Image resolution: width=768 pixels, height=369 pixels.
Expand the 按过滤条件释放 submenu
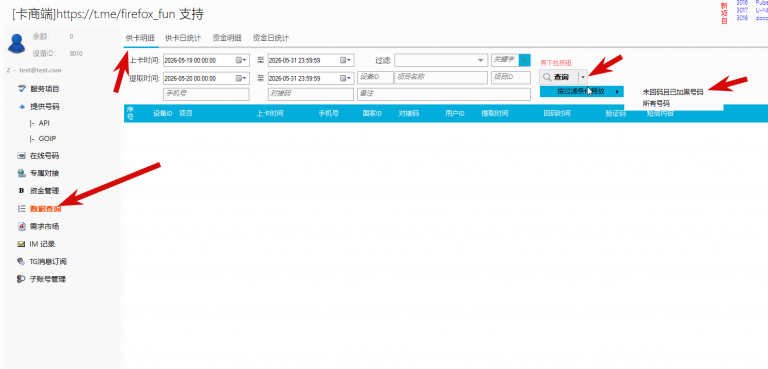[x=581, y=91]
